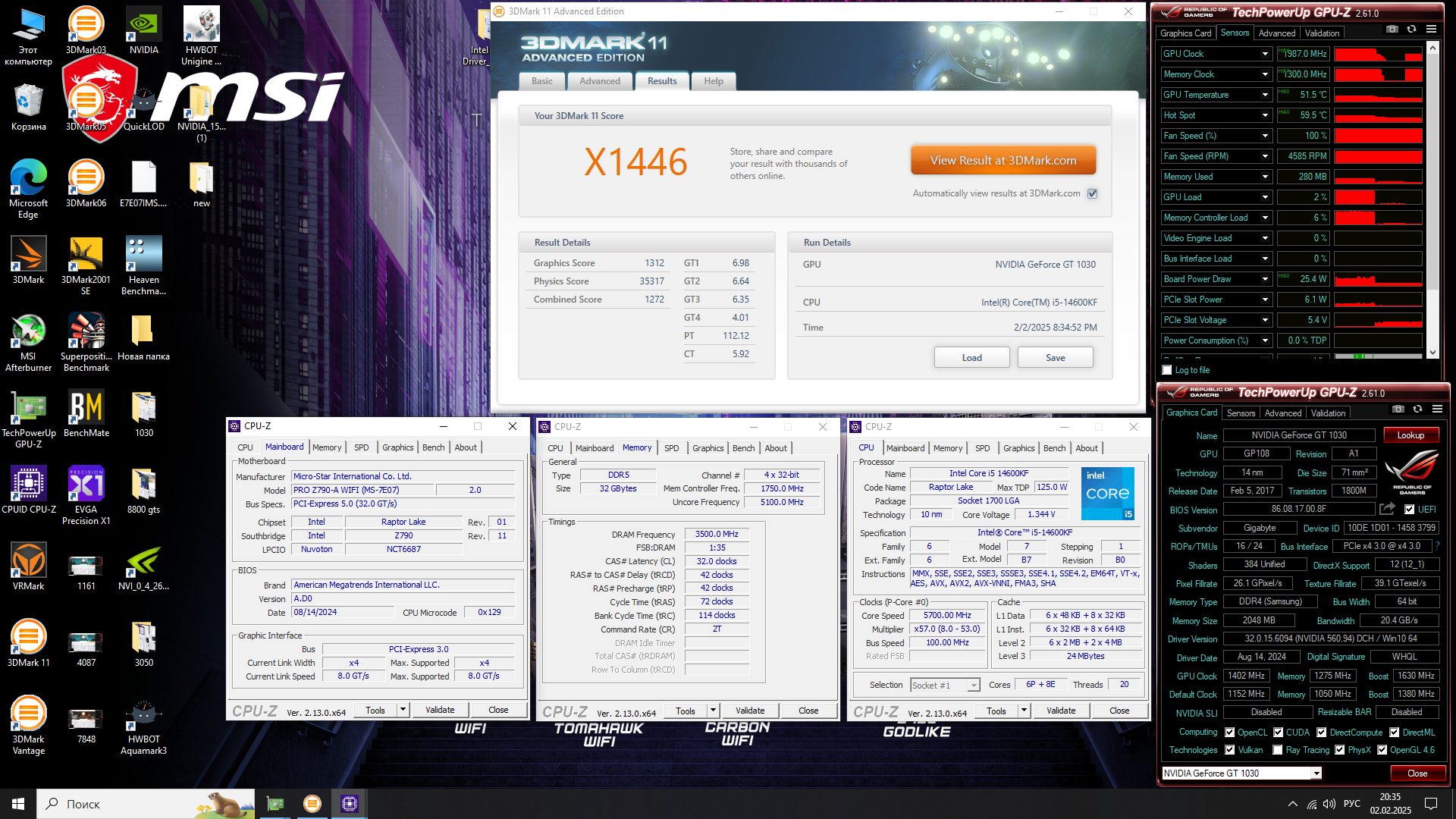This screenshot has height=819, width=1456.
Task: Toggle the Vulkan technology checkbox
Action: coord(1230,750)
